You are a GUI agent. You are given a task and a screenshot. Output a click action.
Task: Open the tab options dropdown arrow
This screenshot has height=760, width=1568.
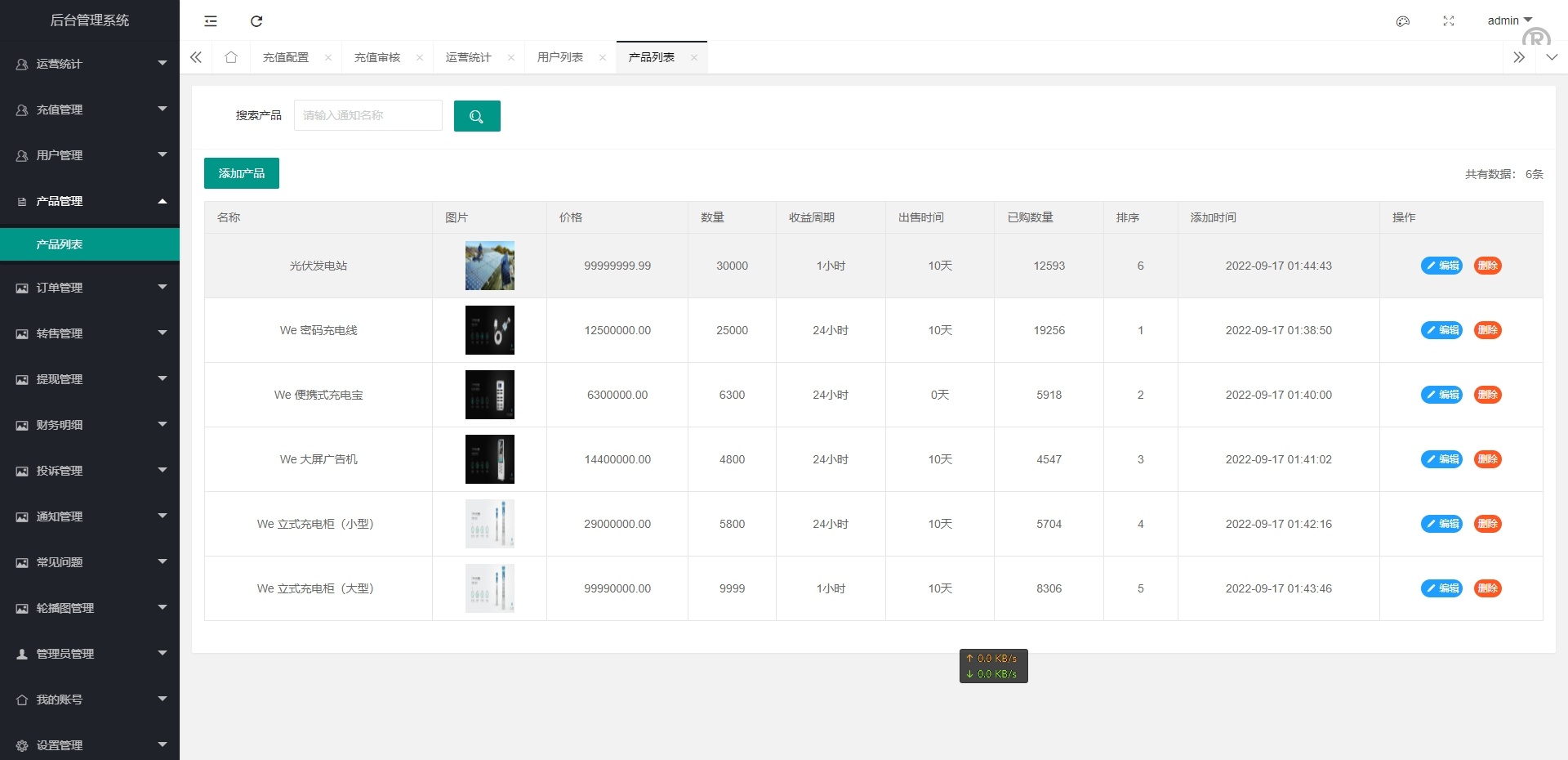(x=1552, y=57)
